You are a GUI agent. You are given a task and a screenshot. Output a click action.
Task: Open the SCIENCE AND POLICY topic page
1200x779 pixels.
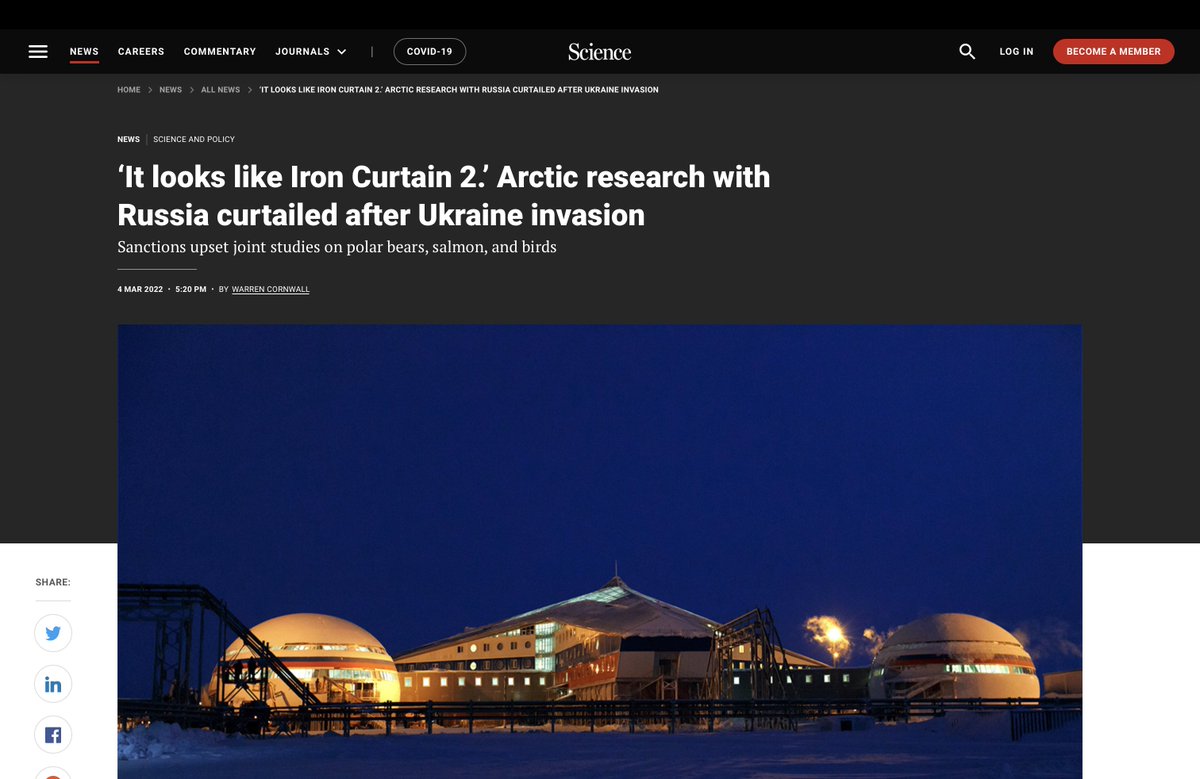(x=194, y=139)
